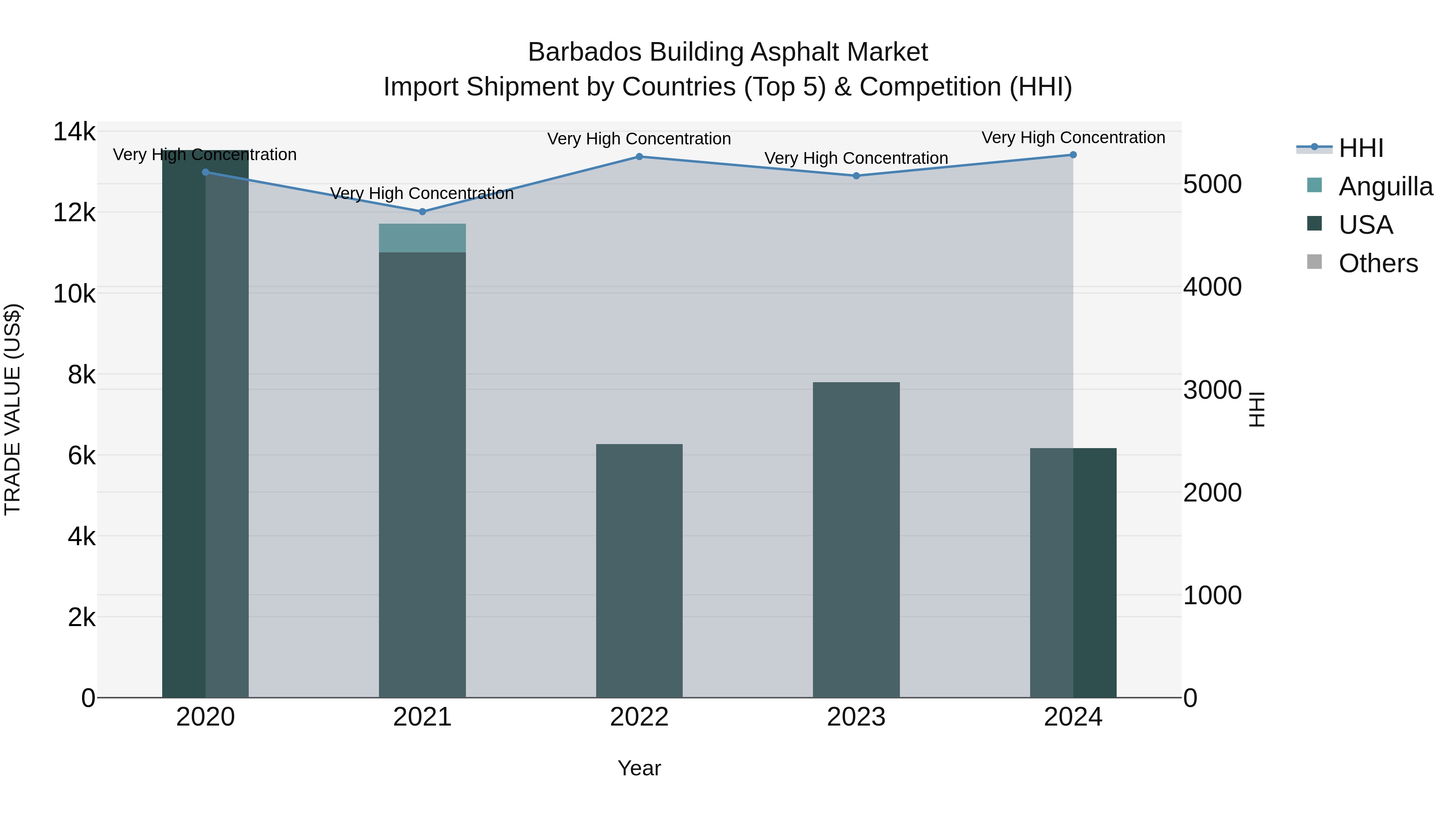Click the subtitle Import Shipment by Countries
The height and width of the screenshot is (819, 1456).
click(728, 87)
